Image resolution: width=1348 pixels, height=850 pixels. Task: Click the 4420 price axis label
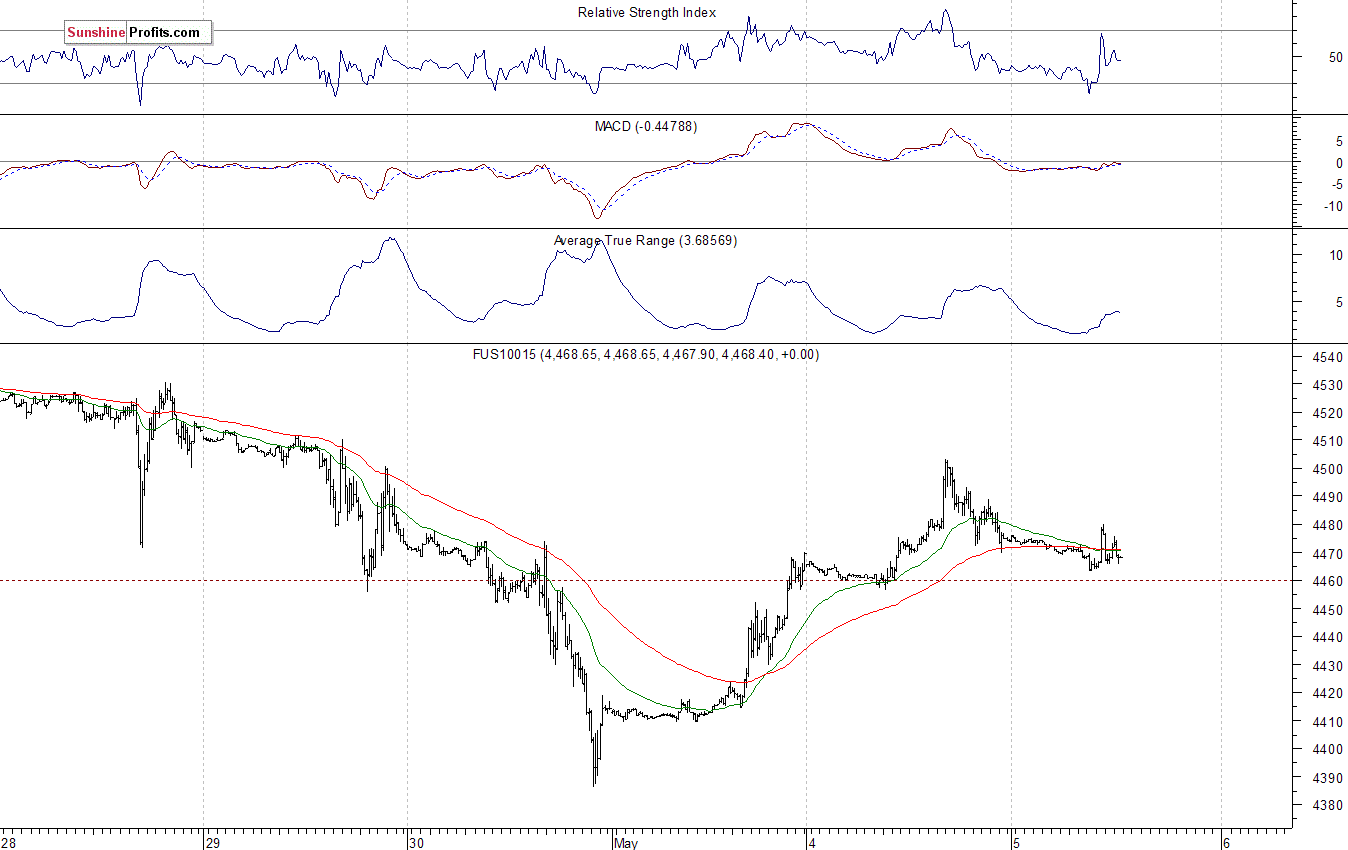[1329, 694]
